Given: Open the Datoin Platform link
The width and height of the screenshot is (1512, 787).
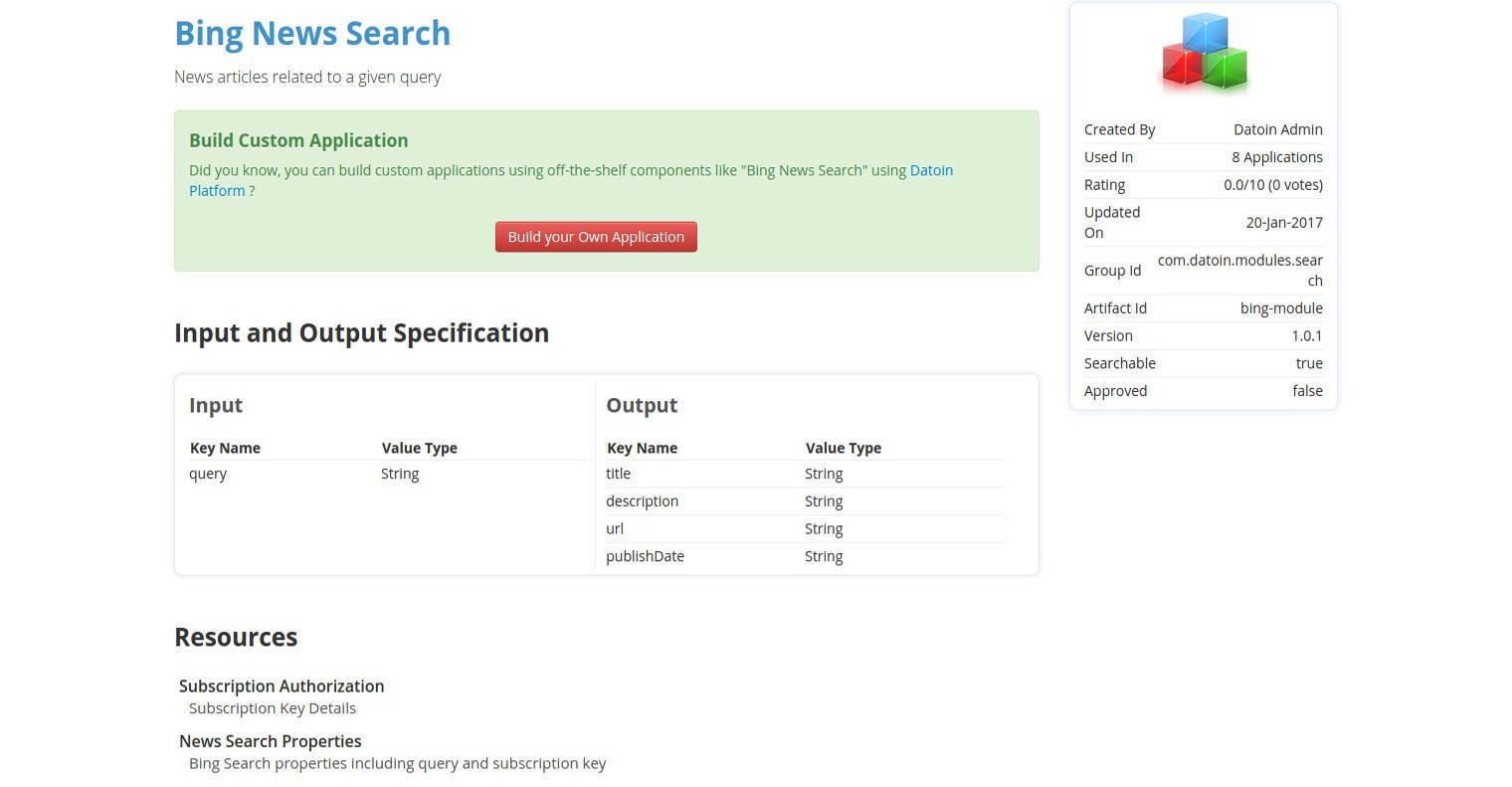Looking at the screenshot, I should pos(931,170).
